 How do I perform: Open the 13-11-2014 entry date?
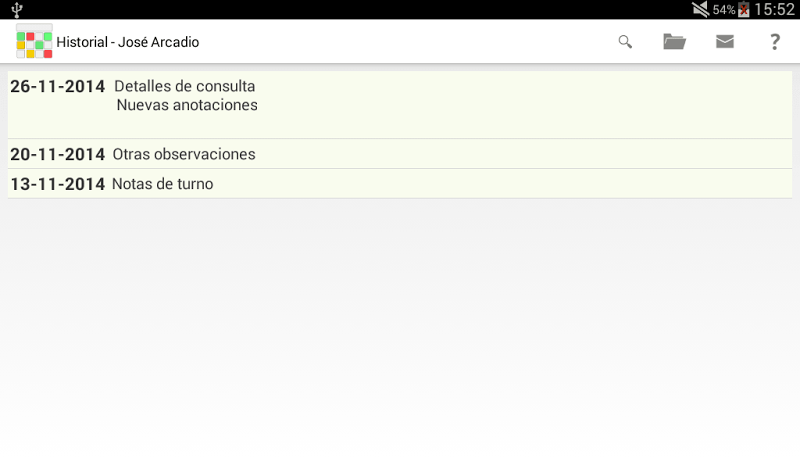[57, 184]
